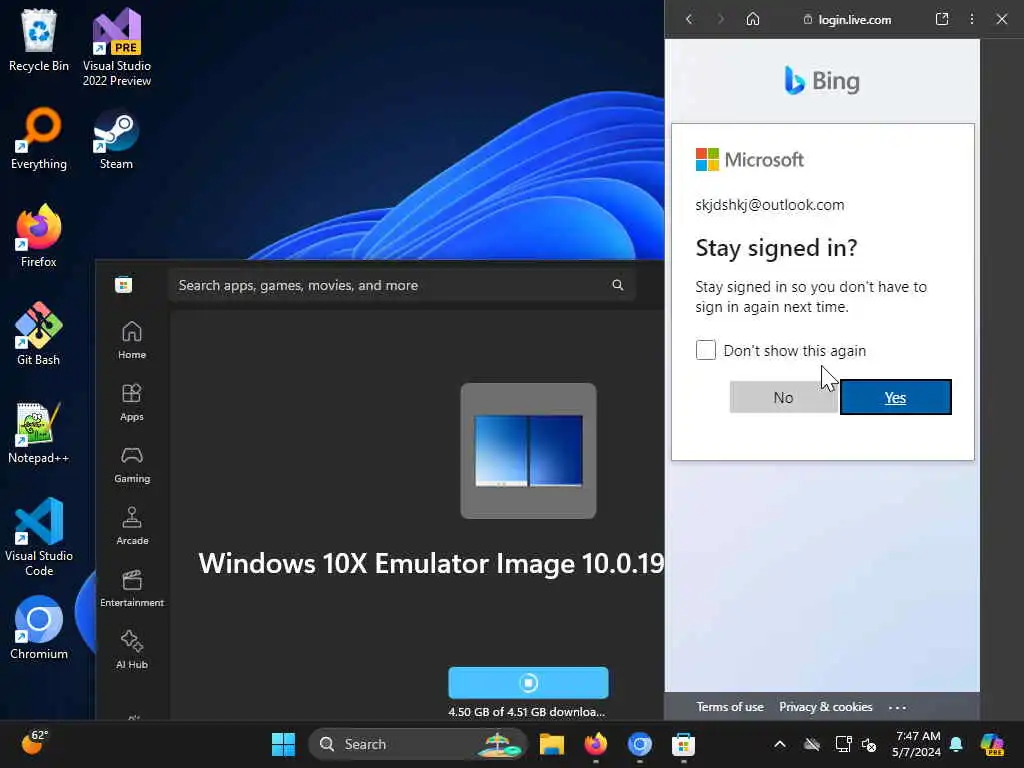
Task: Switch to Firefox in the taskbar
Action: 596,744
